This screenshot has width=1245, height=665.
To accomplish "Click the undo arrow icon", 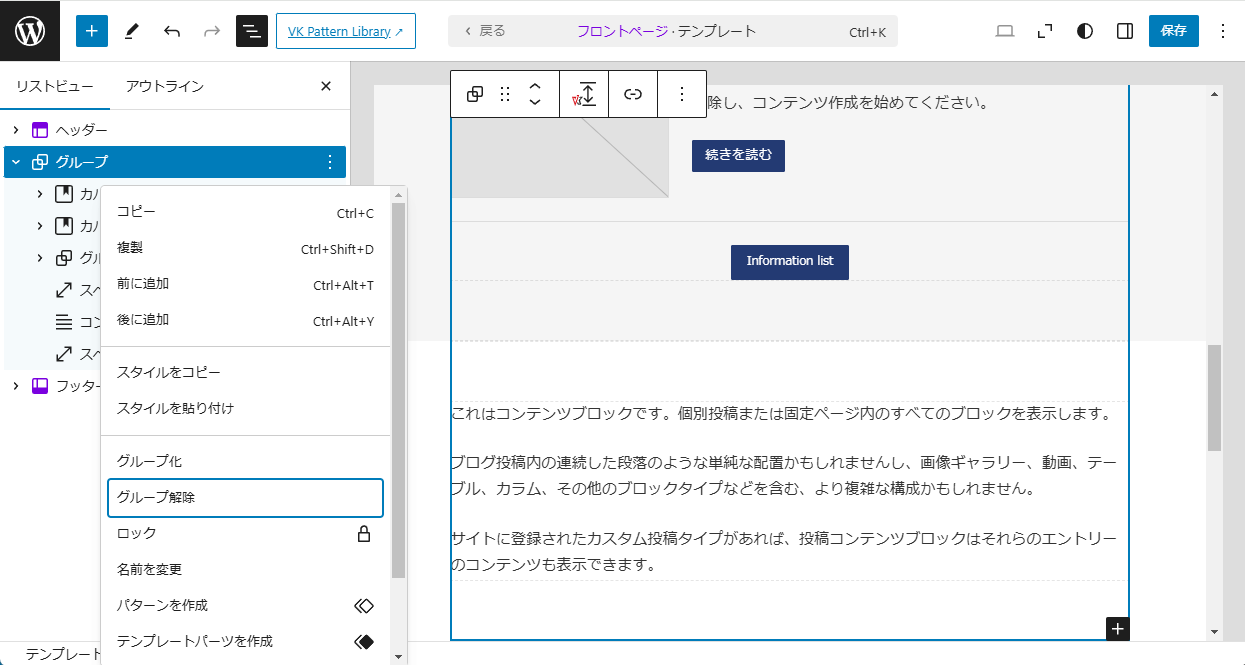I will tap(172, 31).
